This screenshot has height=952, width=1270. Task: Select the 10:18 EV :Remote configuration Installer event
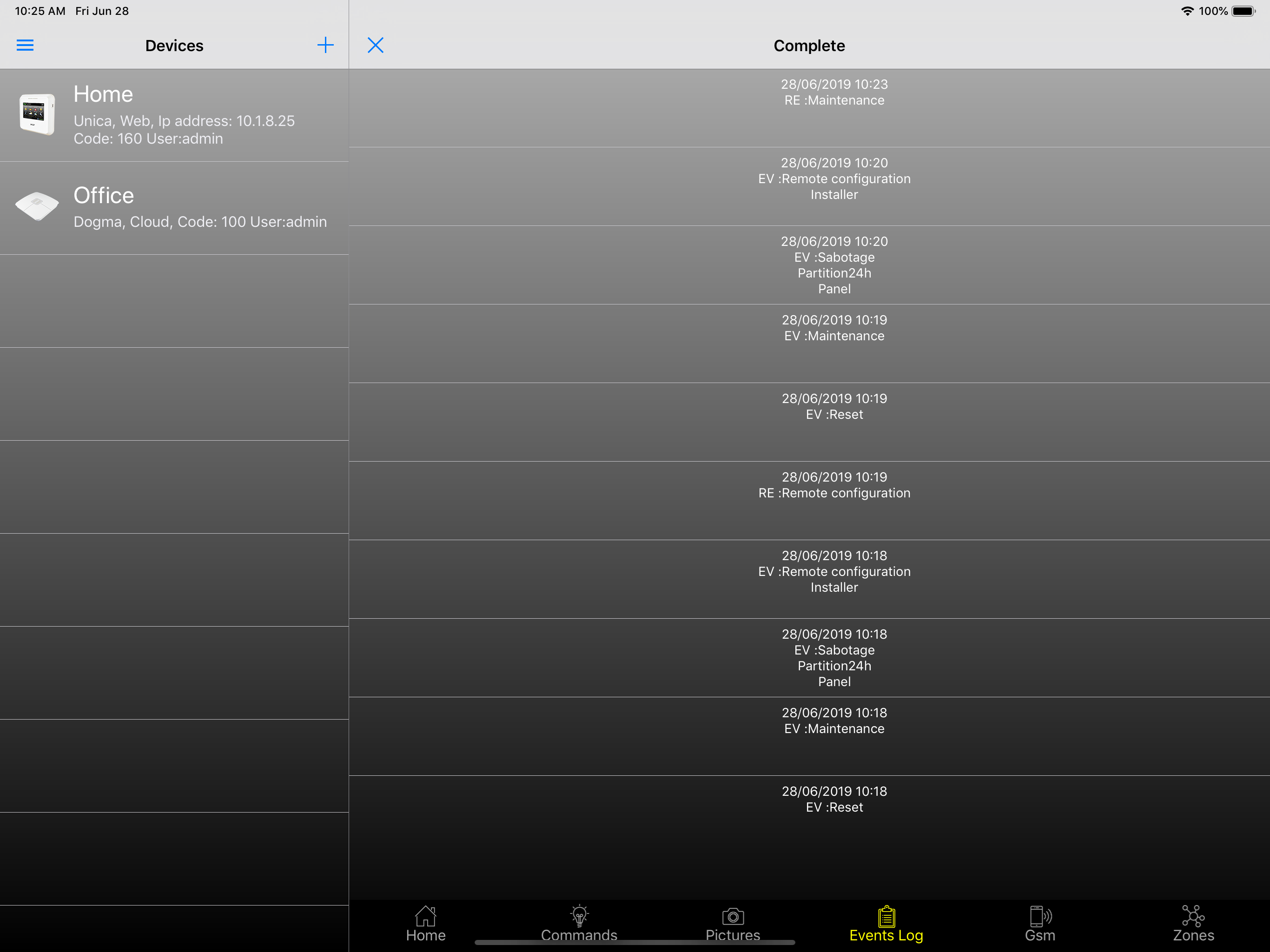point(809,579)
